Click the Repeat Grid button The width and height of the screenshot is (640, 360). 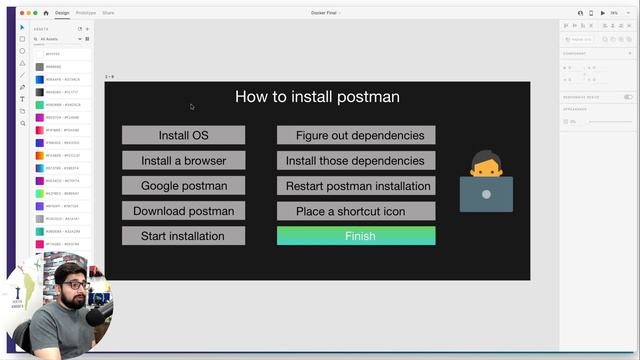(578, 39)
